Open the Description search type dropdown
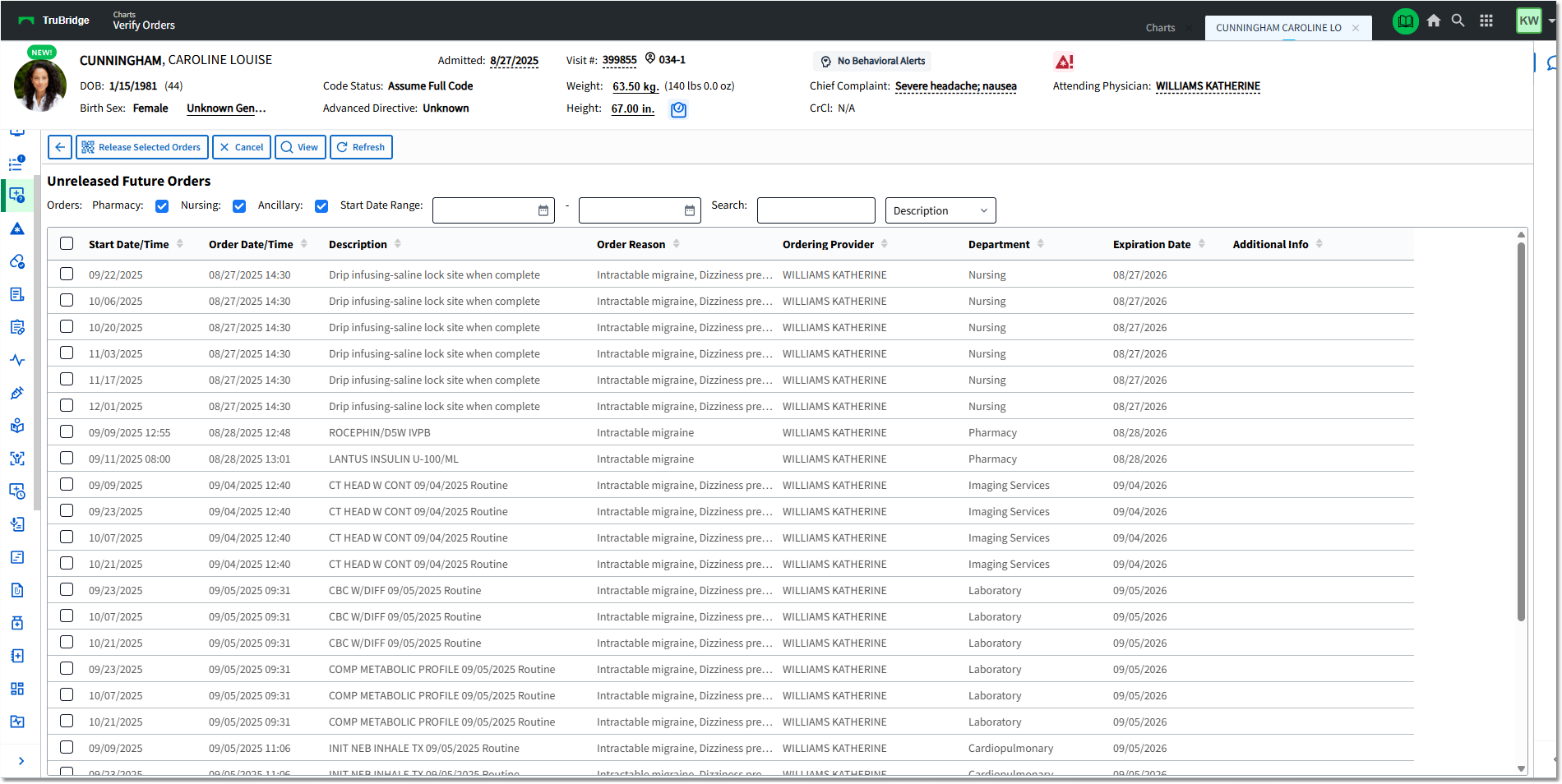Image resolution: width=1562 pixels, height=784 pixels. [x=940, y=210]
